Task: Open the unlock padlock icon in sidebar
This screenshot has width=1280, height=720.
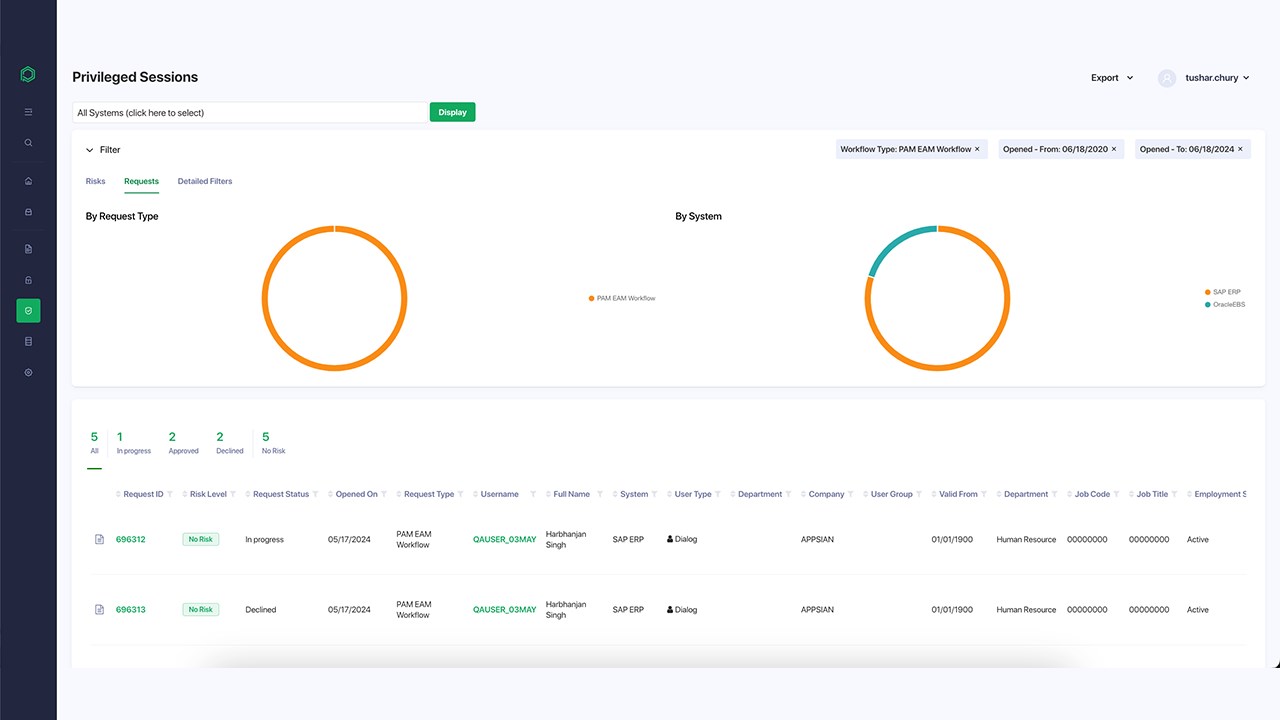Action: click(x=28, y=280)
